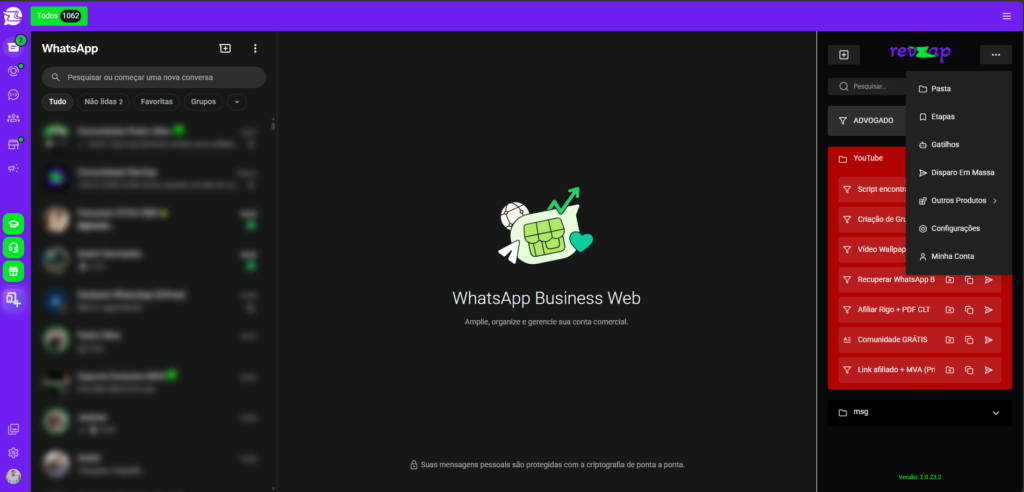Move Comunidade GRÁTIS to folder

(950, 340)
